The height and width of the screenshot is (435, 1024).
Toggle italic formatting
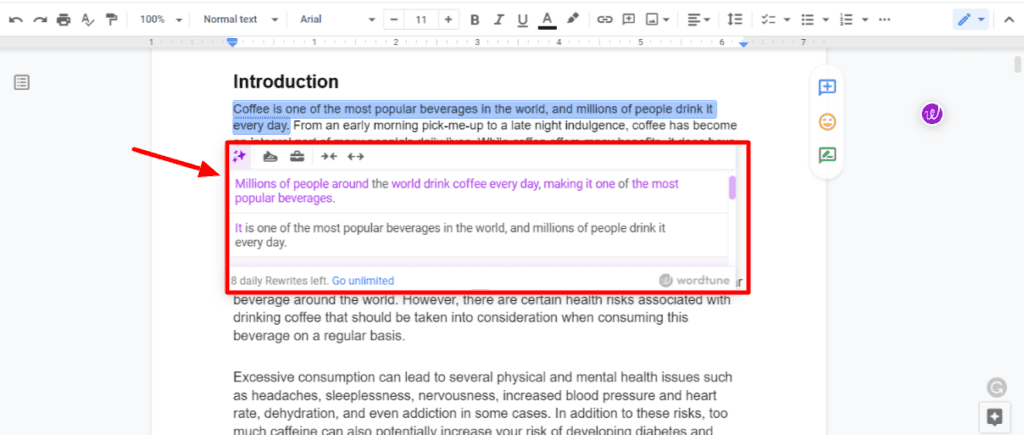[x=498, y=19]
